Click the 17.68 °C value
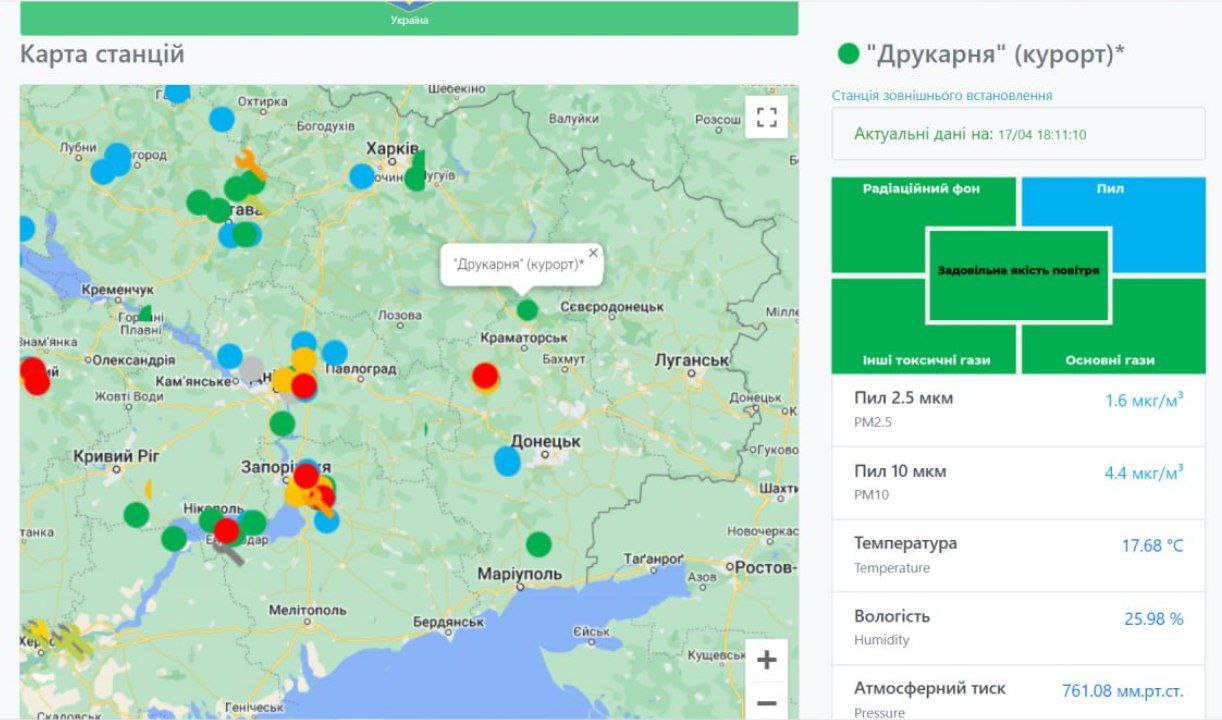 [x=1152, y=546]
